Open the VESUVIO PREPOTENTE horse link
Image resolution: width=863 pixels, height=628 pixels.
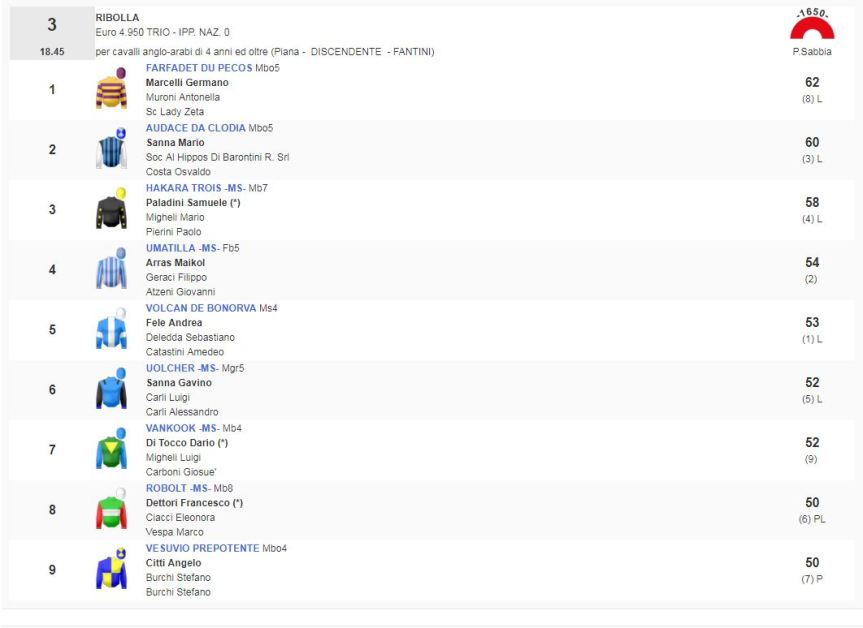click(x=202, y=548)
